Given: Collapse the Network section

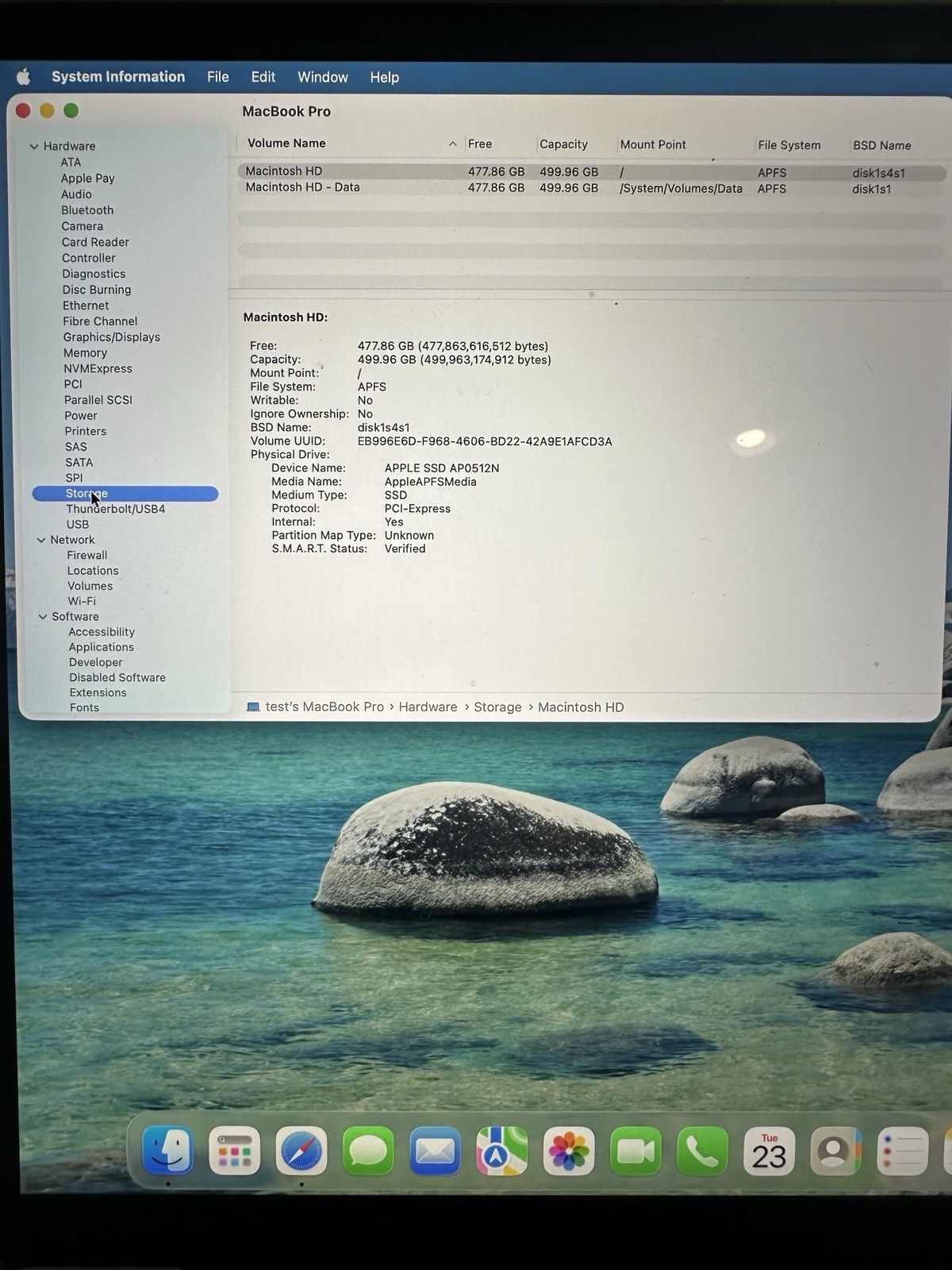Looking at the screenshot, I should point(41,540).
